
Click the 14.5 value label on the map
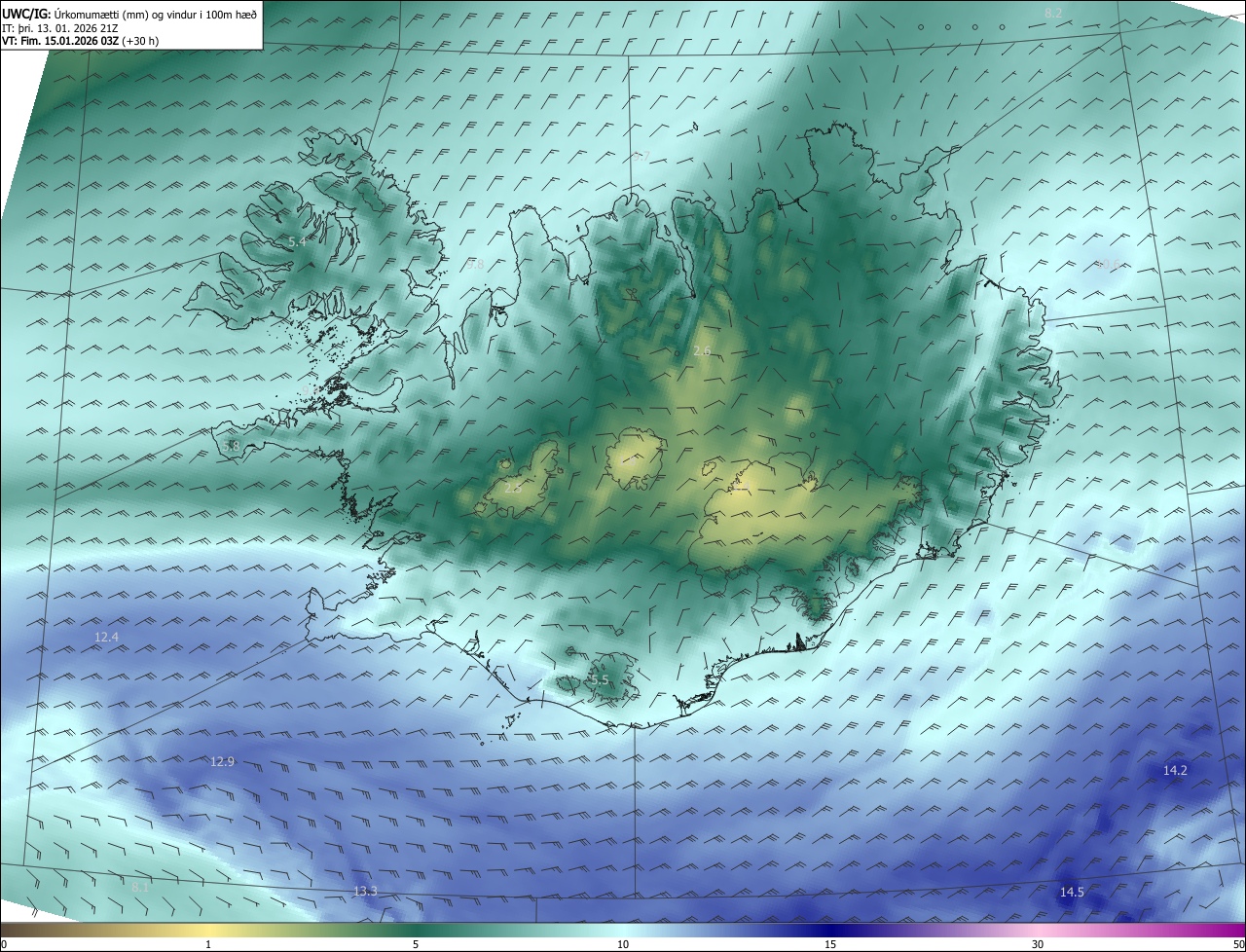coord(1072,892)
